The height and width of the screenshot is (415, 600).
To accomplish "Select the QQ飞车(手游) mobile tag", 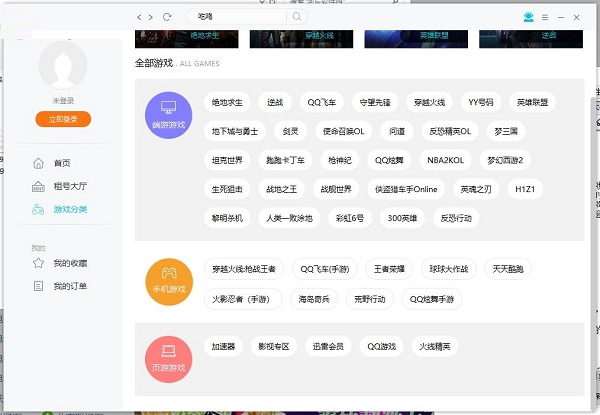I will 324,269.
